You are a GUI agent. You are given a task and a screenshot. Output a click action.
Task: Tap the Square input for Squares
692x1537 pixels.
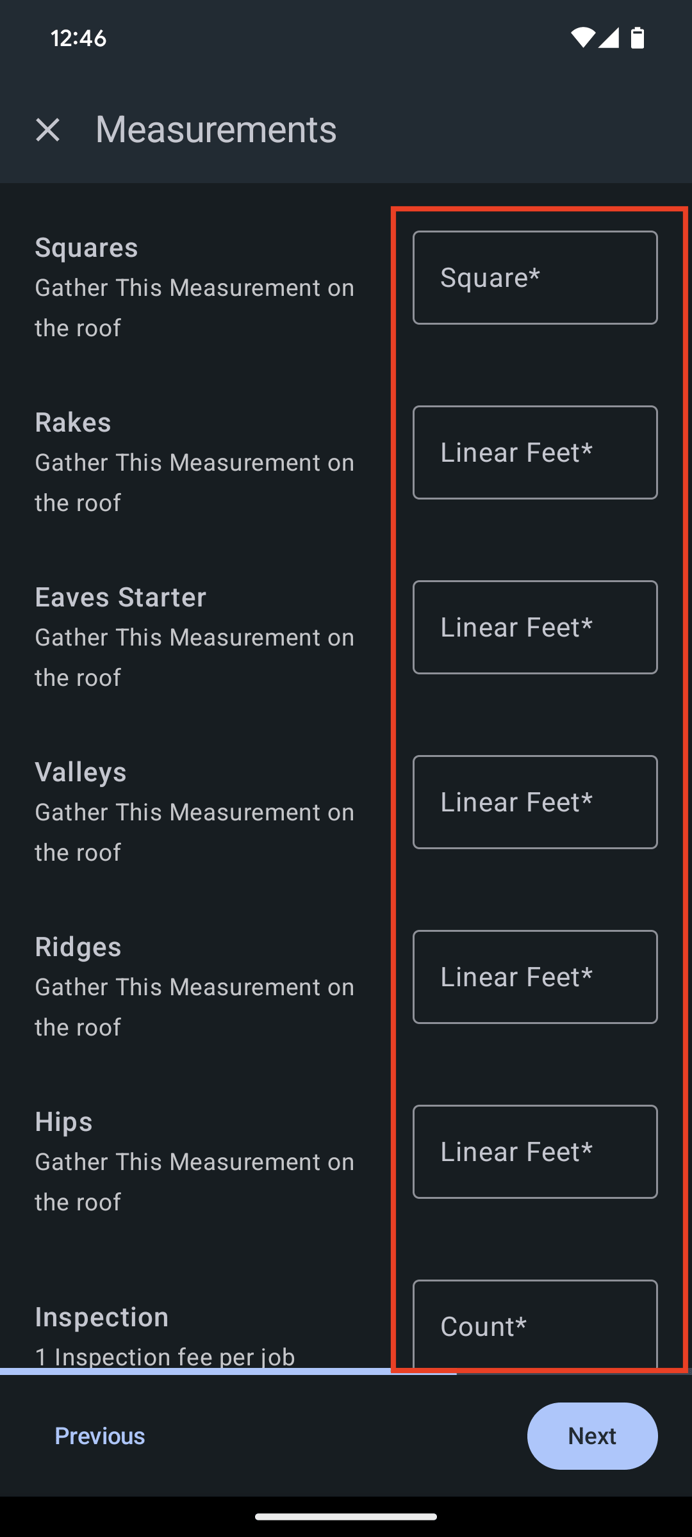(534, 277)
